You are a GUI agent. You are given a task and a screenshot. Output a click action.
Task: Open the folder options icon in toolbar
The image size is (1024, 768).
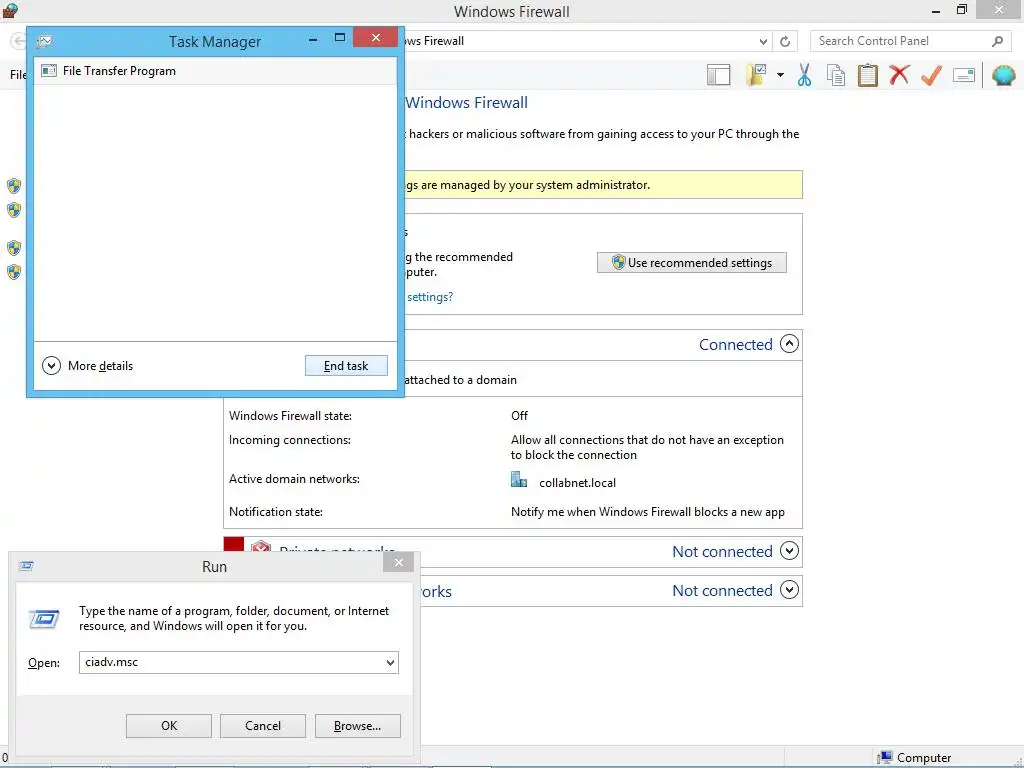(x=756, y=75)
